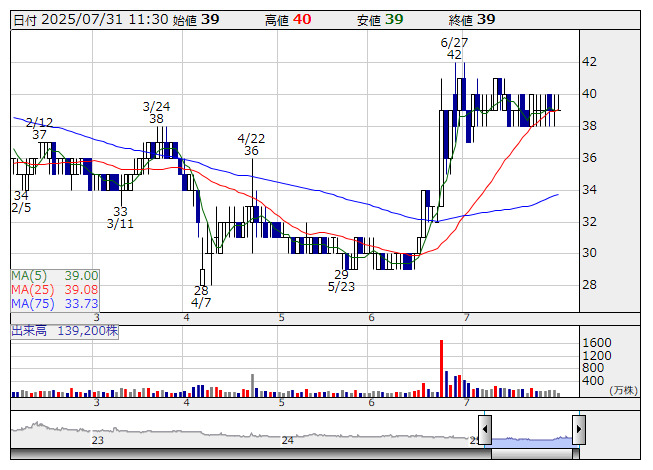Click the 2/5 low label of 34
653x470 pixels.
[x=21, y=201]
